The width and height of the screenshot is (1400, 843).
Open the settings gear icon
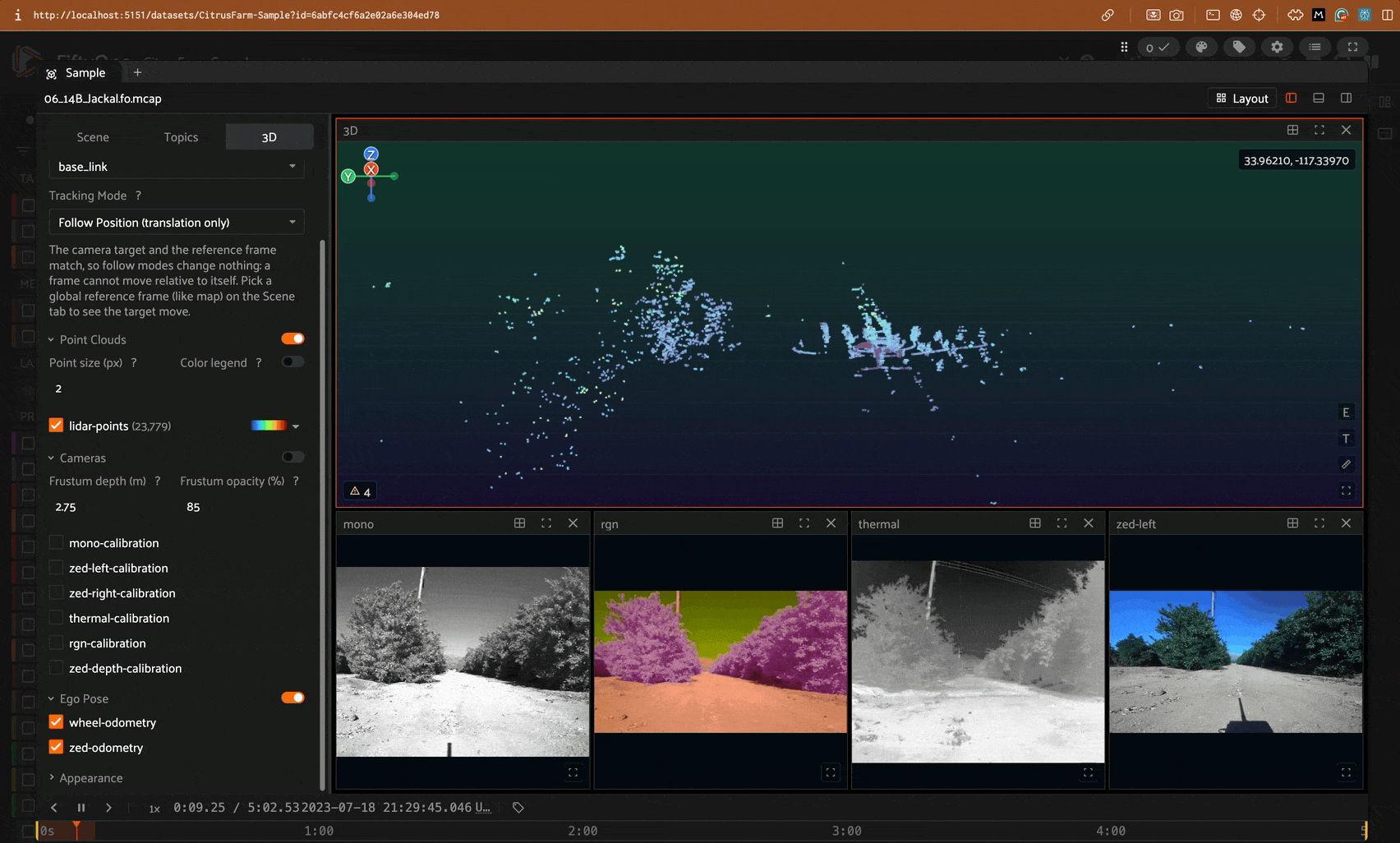pyautogui.click(x=1277, y=47)
